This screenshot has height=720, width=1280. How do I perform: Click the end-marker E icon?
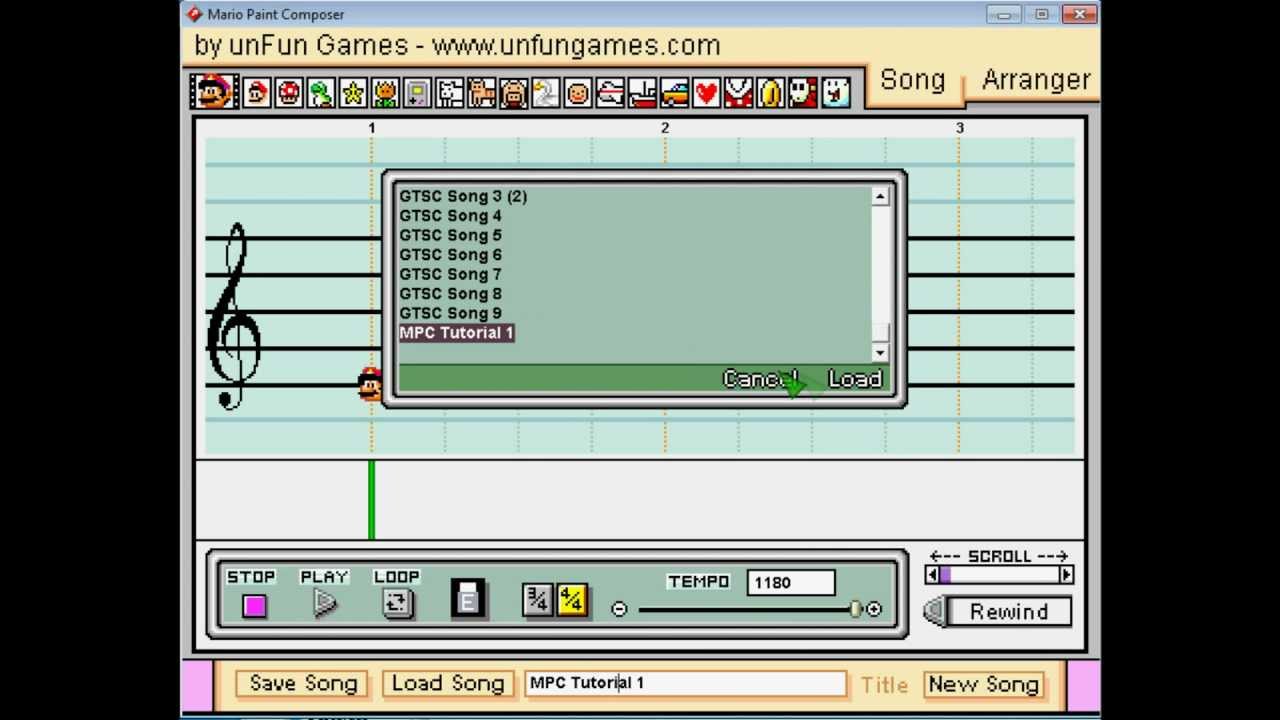pyautogui.click(x=467, y=598)
